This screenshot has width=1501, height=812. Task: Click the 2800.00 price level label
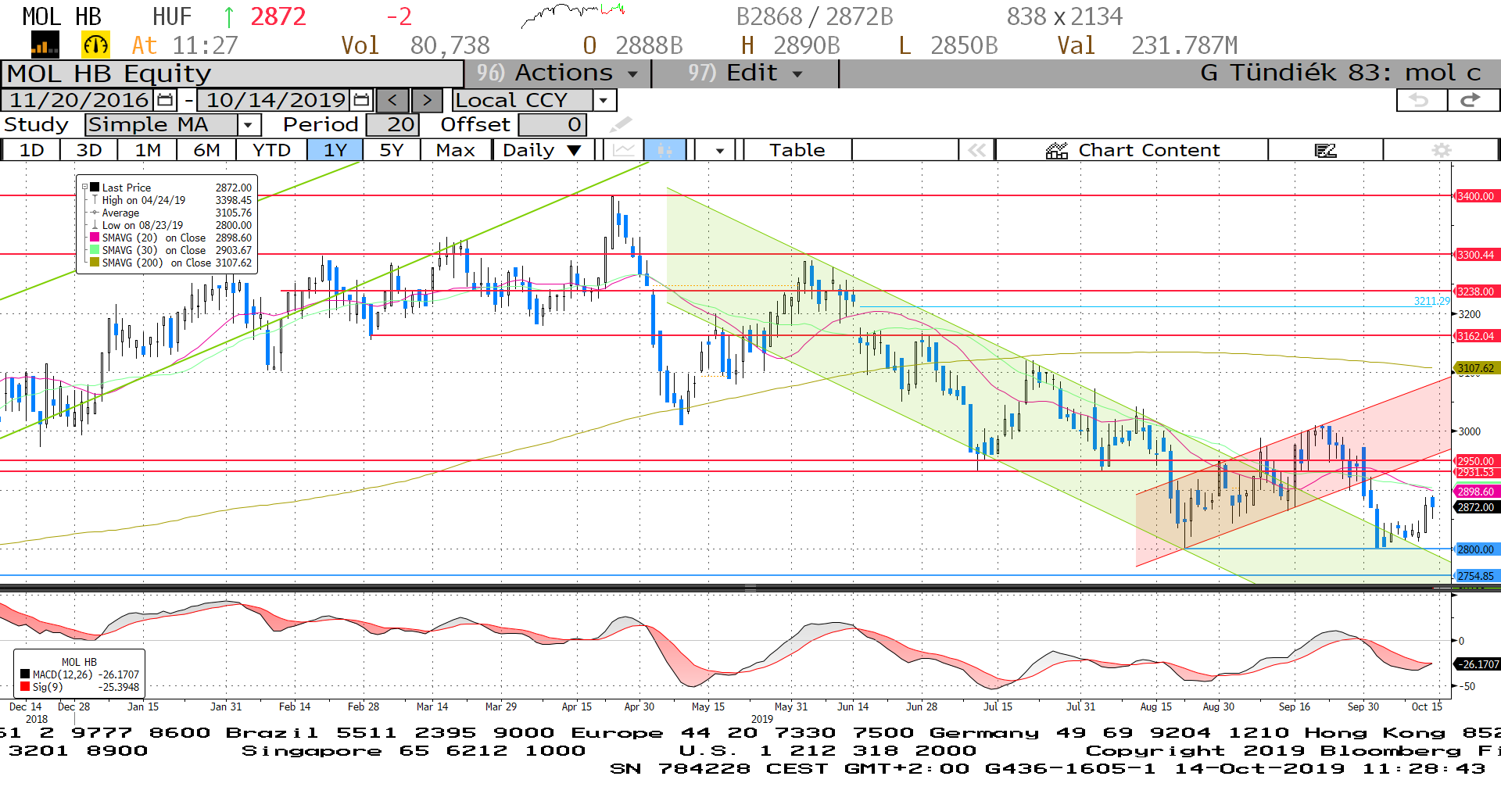(1476, 549)
